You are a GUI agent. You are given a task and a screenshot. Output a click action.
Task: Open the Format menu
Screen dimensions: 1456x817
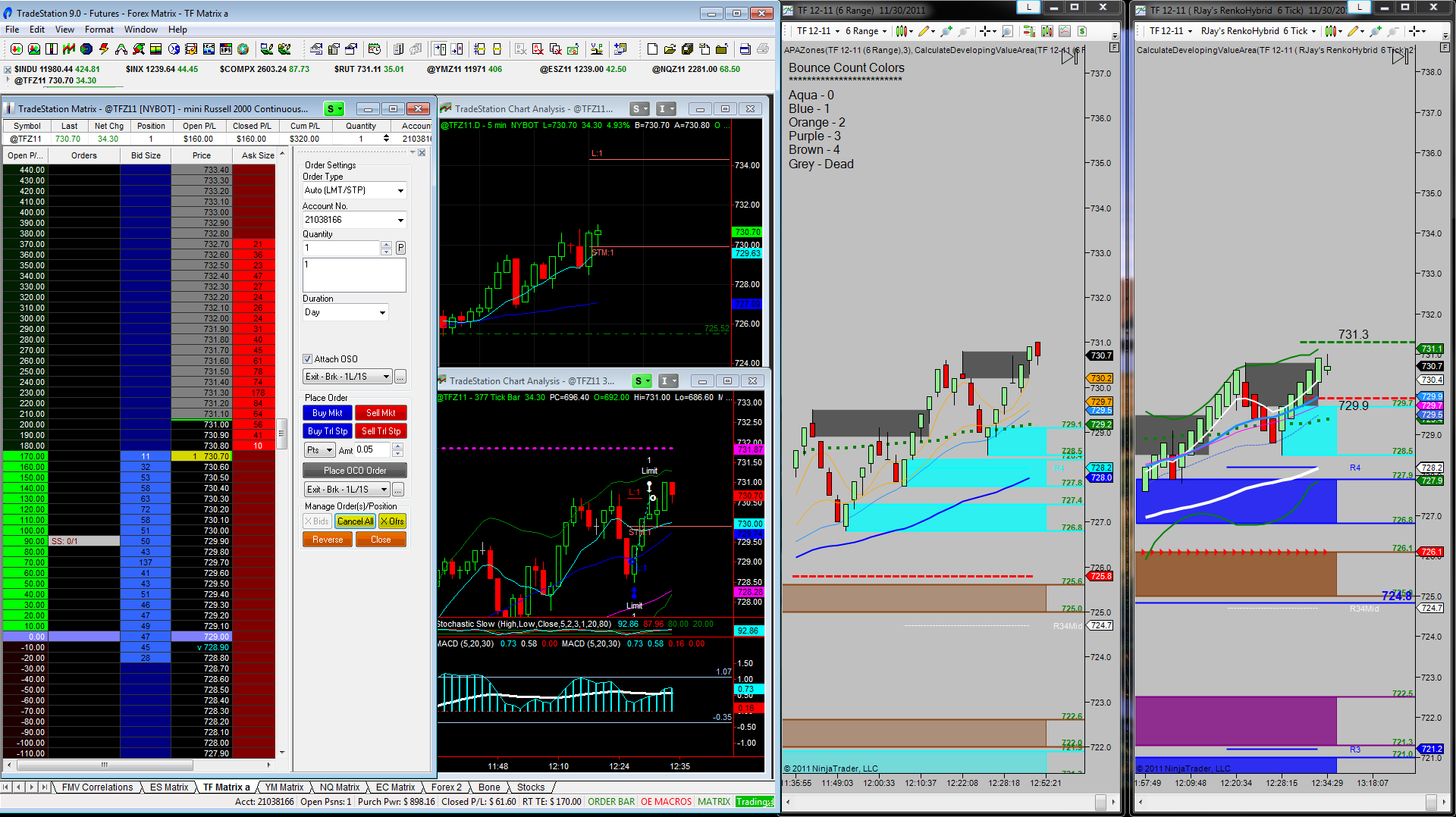[99, 30]
